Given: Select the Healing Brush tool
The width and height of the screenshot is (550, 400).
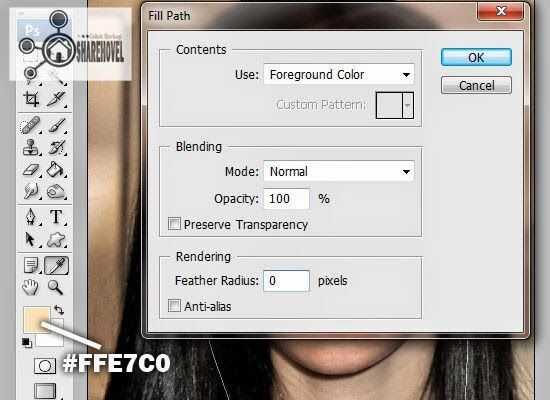Looking at the screenshot, I should point(31,125).
